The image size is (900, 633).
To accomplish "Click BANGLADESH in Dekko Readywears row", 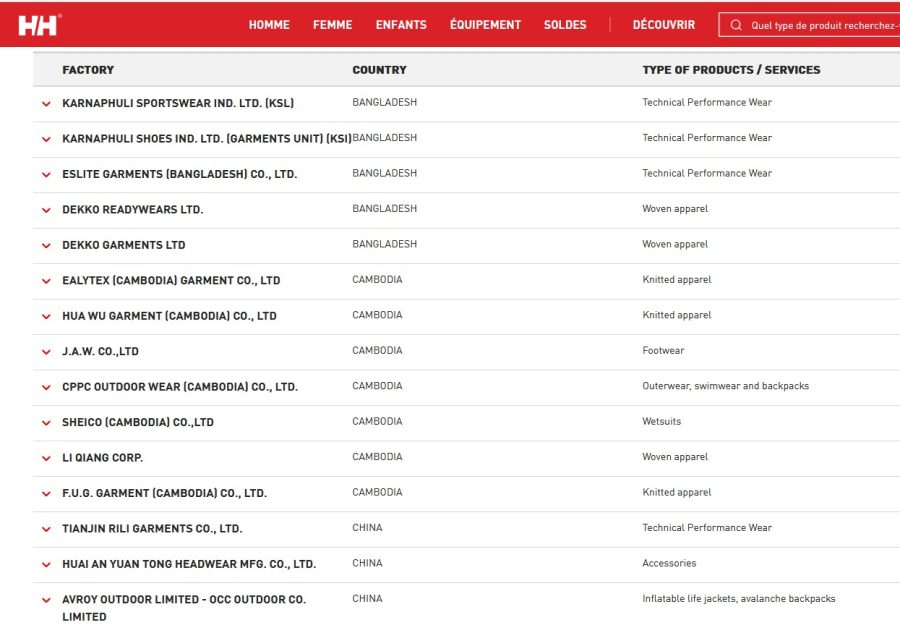I will 385,209.
